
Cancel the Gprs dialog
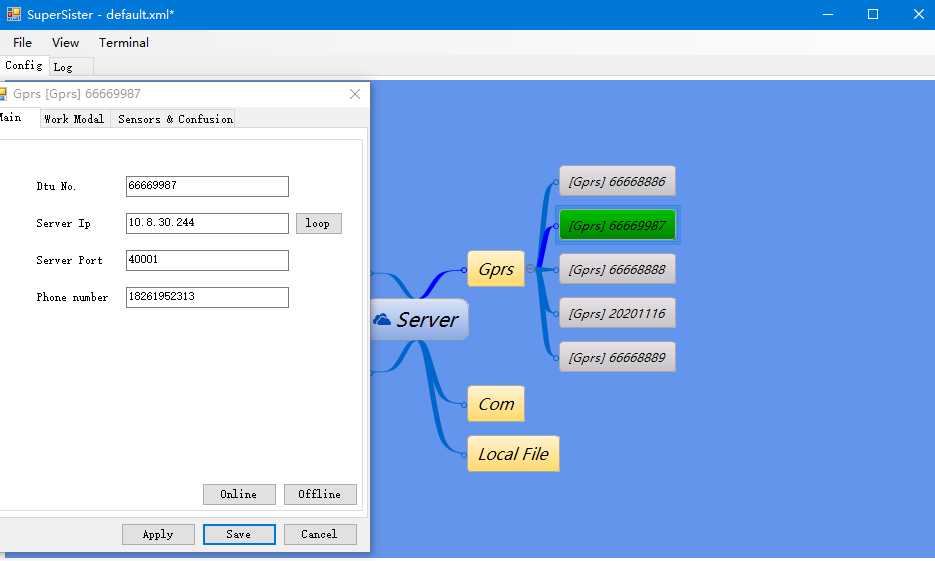pyautogui.click(x=320, y=534)
